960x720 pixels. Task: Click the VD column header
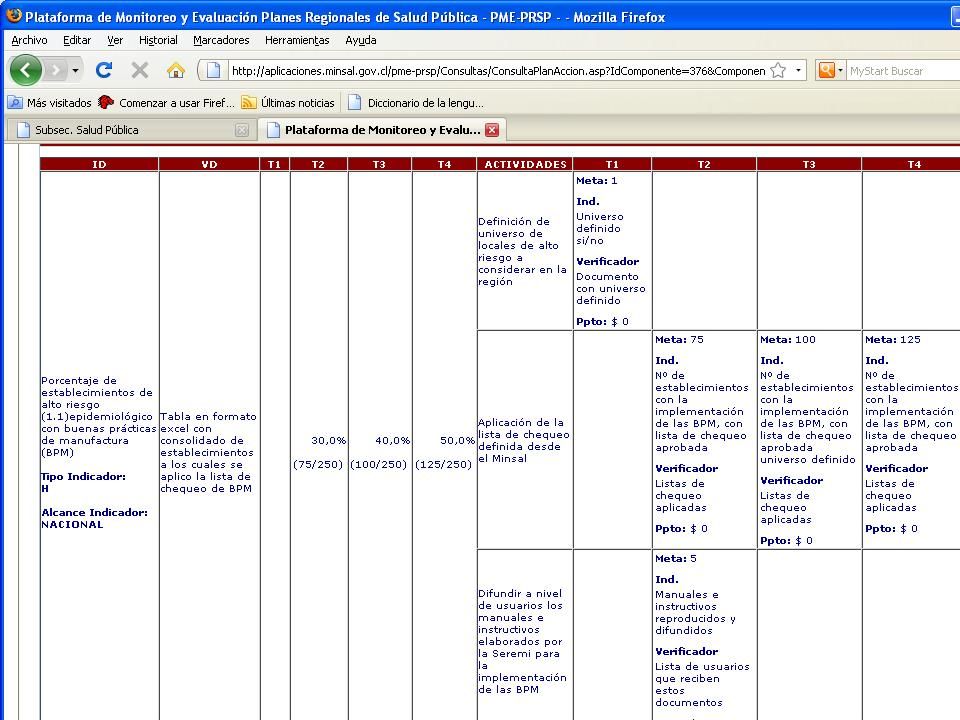coord(209,164)
